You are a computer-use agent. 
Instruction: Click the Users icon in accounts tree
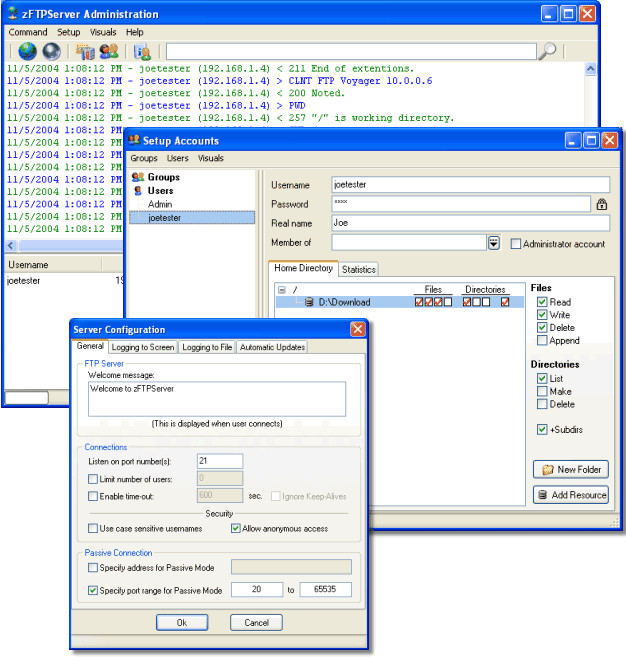[138, 191]
